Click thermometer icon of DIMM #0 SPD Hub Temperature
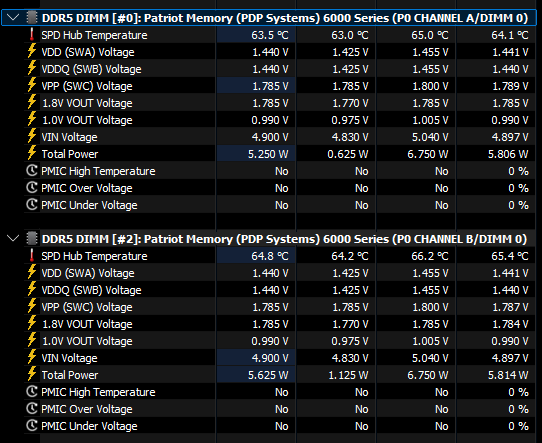Image resolution: width=542 pixels, height=443 pixels. [x=32, y=35]
